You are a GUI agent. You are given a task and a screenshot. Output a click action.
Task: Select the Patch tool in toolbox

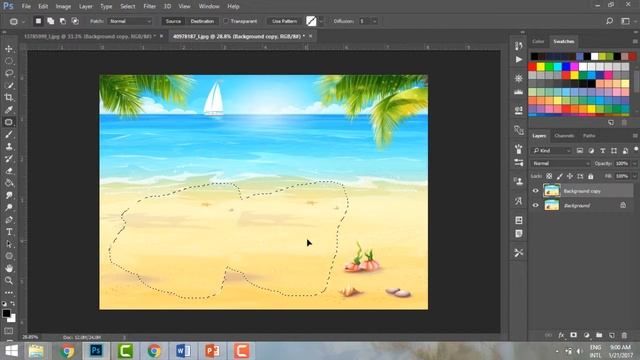9,122
